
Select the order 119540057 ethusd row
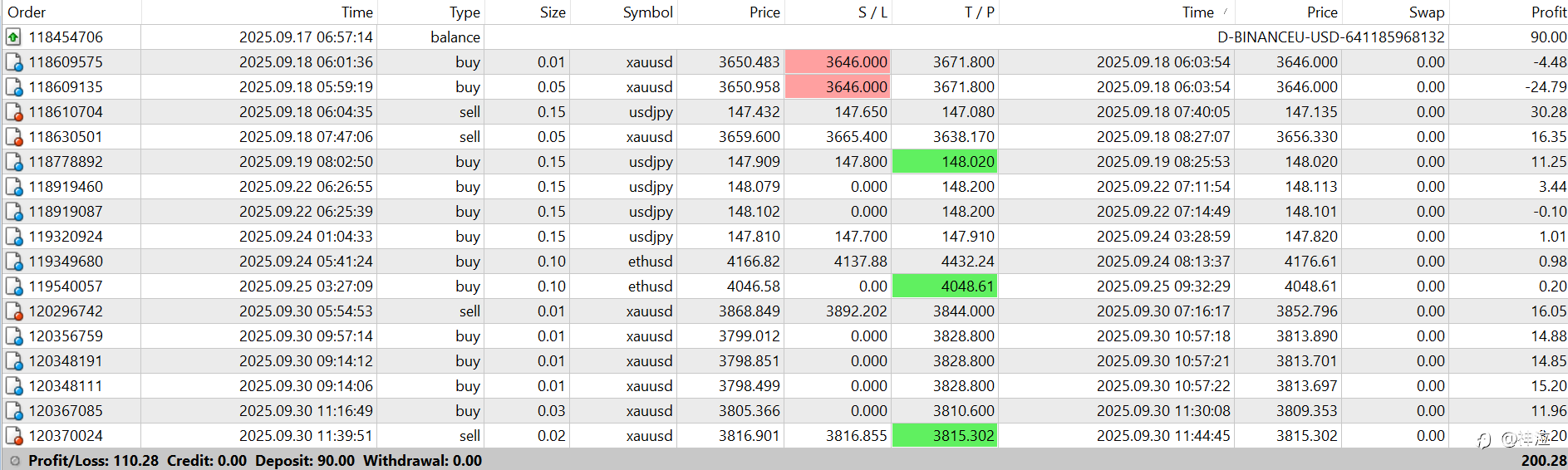coord(650,286)
